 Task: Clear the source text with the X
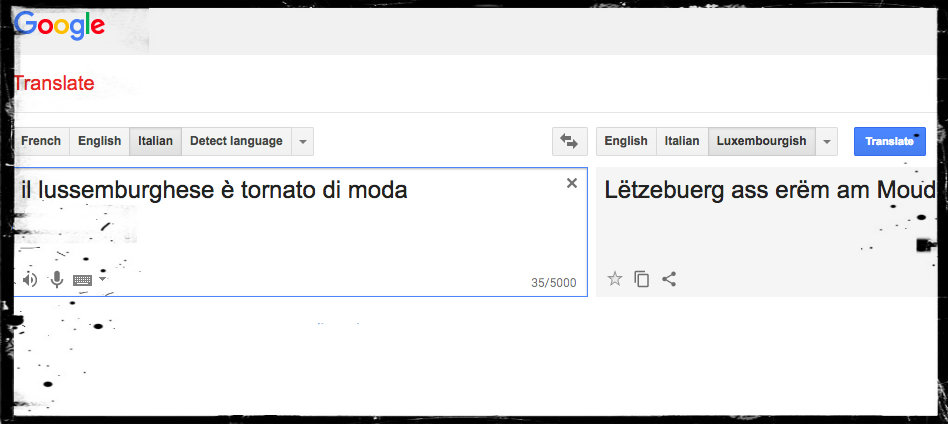[x=572, y=183]
